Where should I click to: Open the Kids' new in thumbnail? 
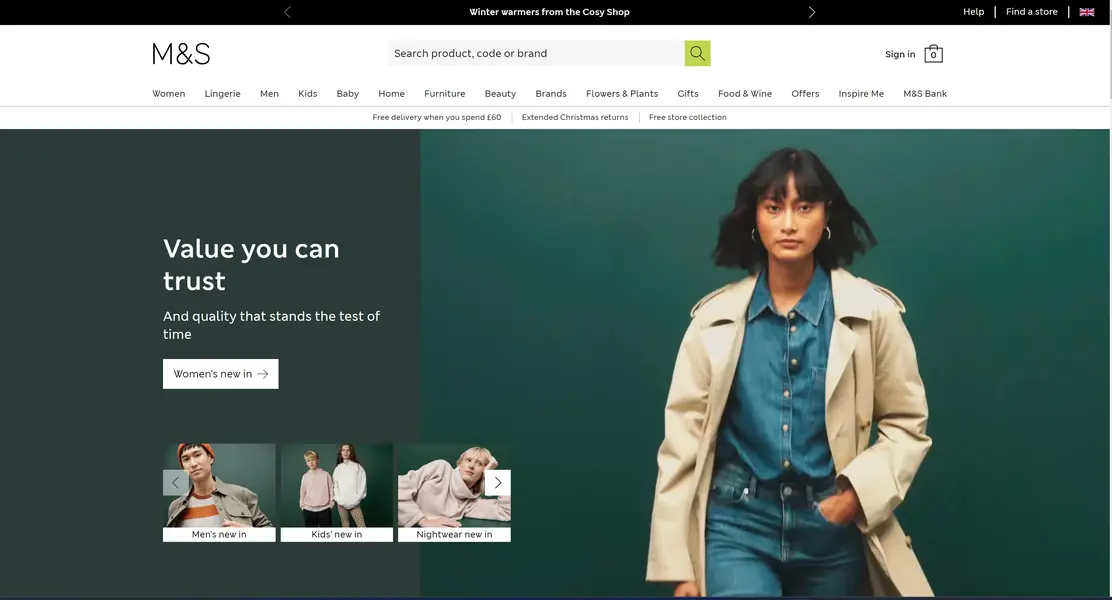(337, 493)
